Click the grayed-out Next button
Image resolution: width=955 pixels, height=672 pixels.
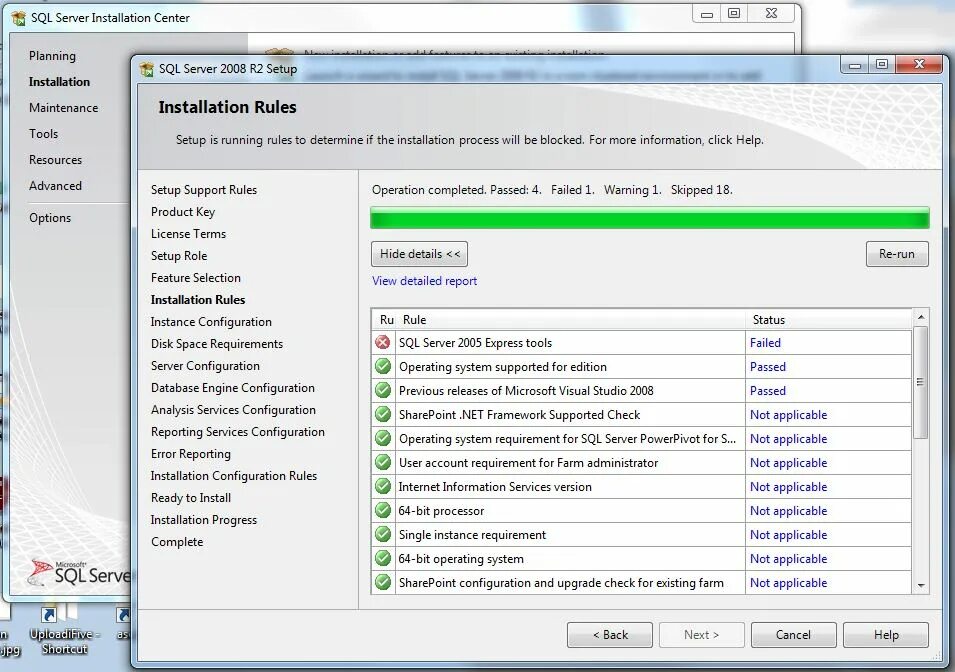tap(702, 635)
